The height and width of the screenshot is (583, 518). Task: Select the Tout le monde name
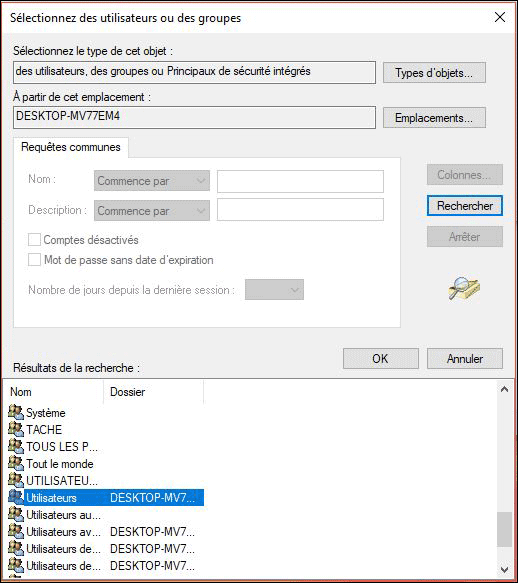pos(60,464)
